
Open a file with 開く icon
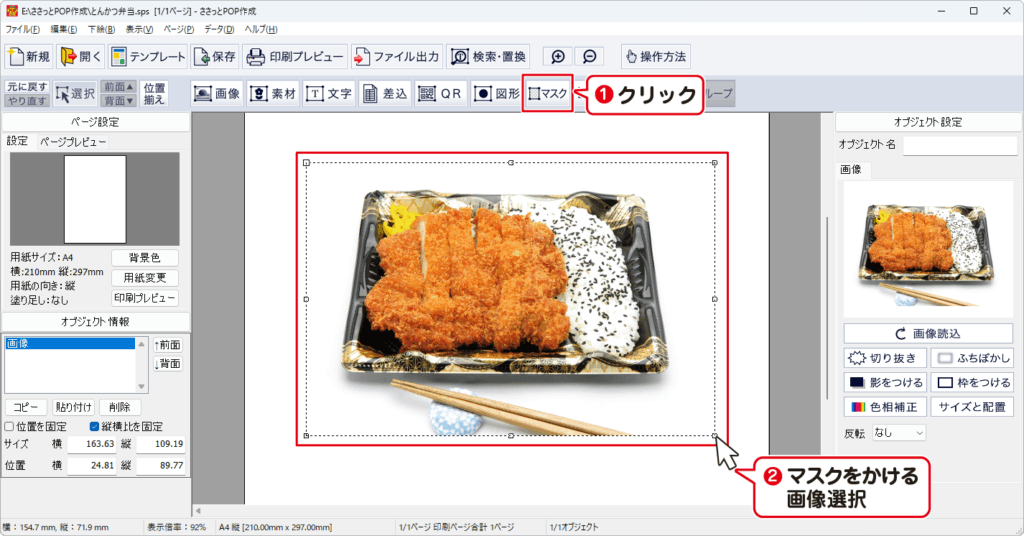(x=81, y=56)
